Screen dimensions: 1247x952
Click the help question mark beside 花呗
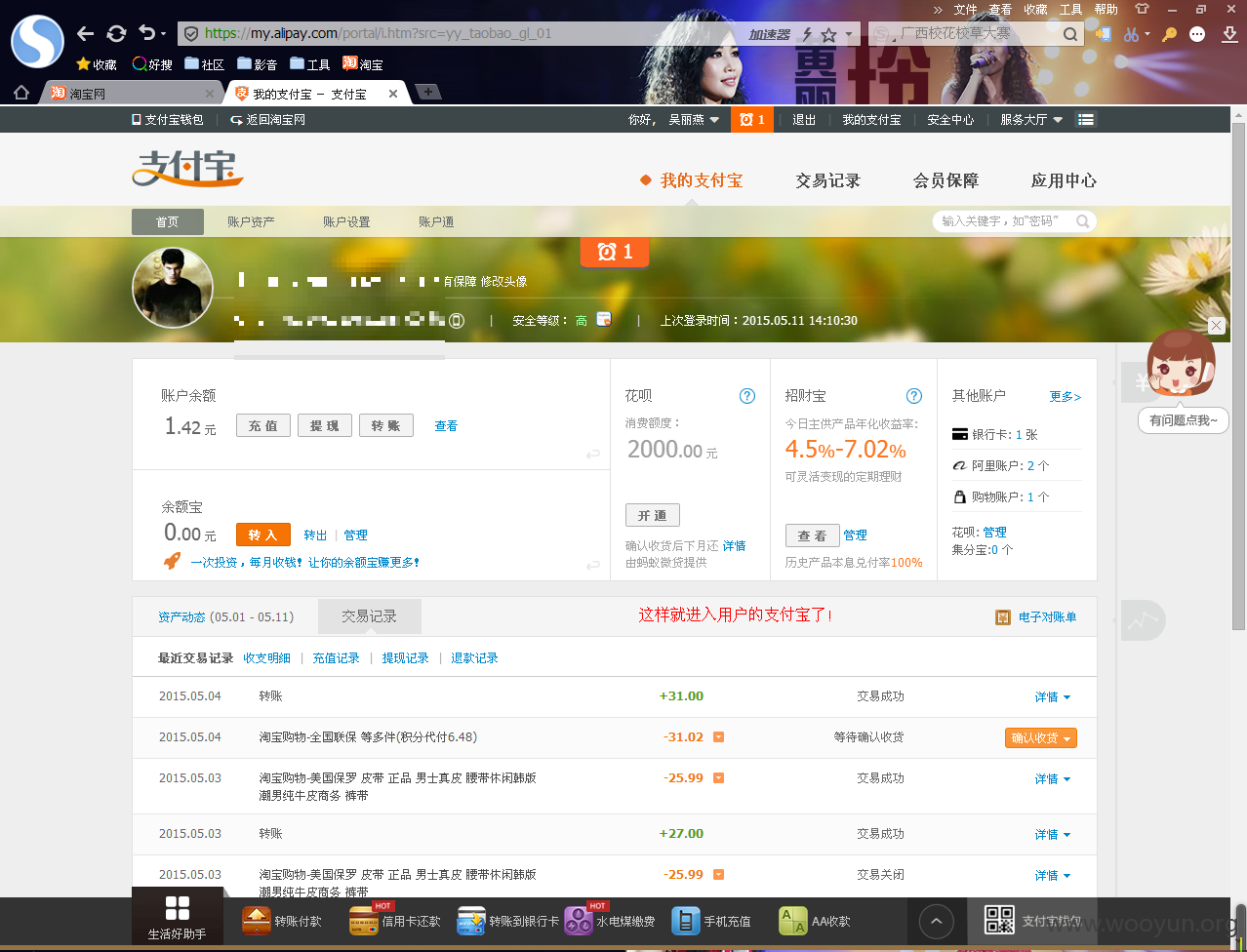tap(747, 395)
